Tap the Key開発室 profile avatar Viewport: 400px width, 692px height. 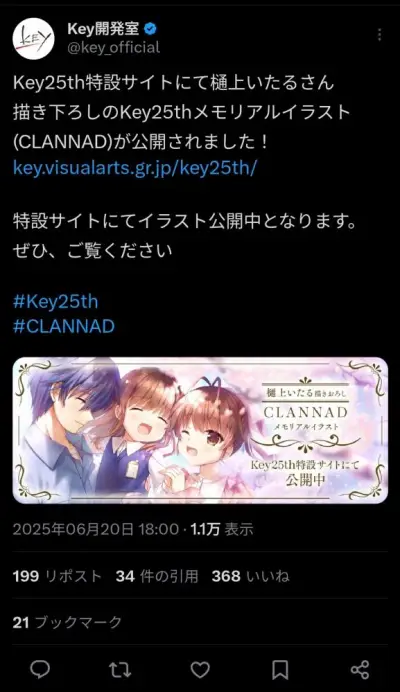(x=34, y=38)
